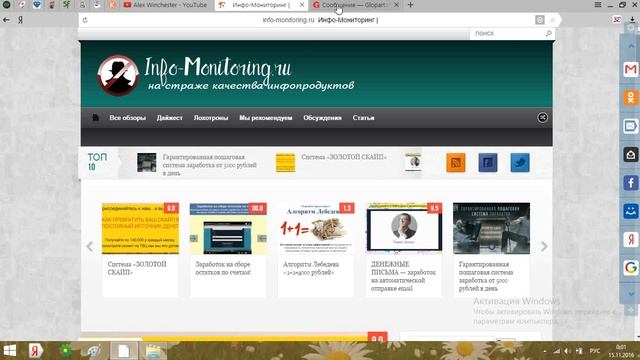The image size is (640, 360).
Task: Open the Все обзоры menu item
Action: pyautogui.click(x=127, y=118)
